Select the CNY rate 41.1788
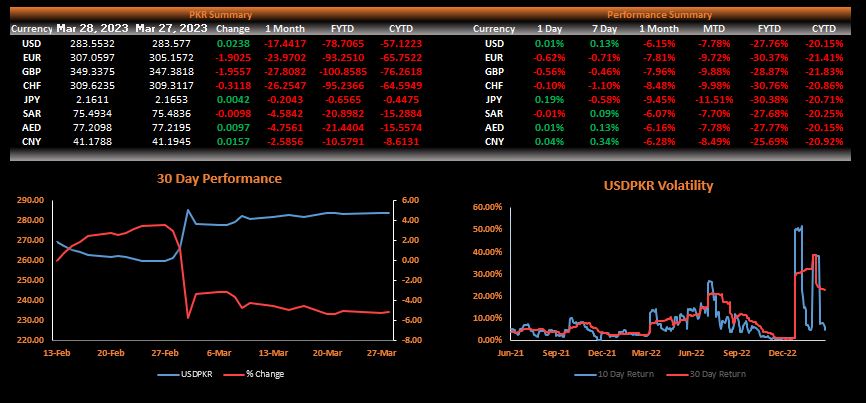Viewport: 866px width, 403px height. 93,142
